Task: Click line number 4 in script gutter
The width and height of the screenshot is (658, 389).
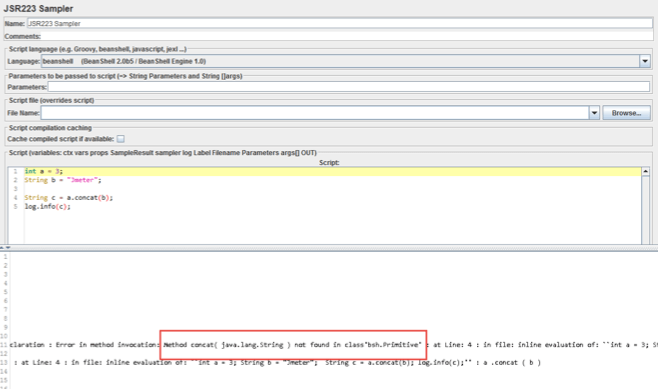Action: coord(16,198)
